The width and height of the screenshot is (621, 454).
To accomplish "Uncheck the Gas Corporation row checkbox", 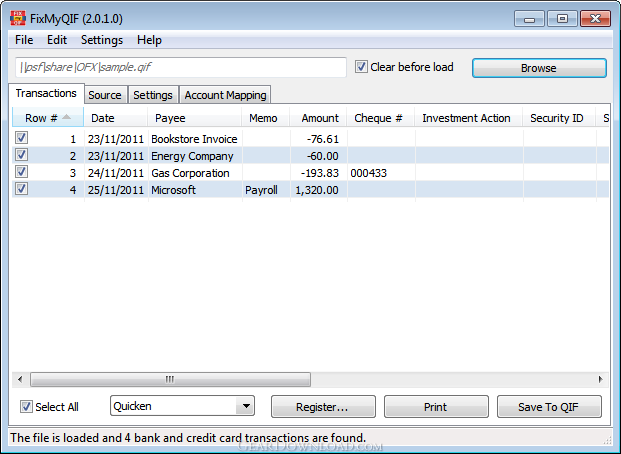I will pos(21,172).
